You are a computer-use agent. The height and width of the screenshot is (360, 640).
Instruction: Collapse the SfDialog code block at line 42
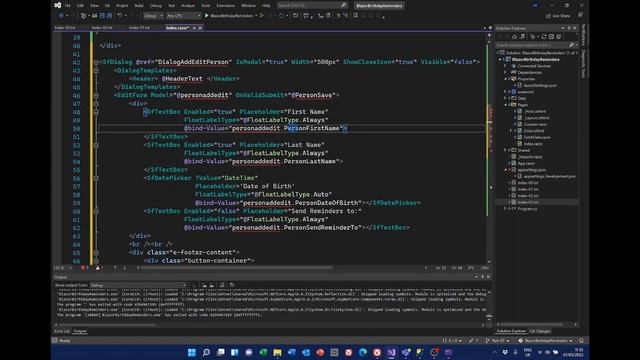96,62
